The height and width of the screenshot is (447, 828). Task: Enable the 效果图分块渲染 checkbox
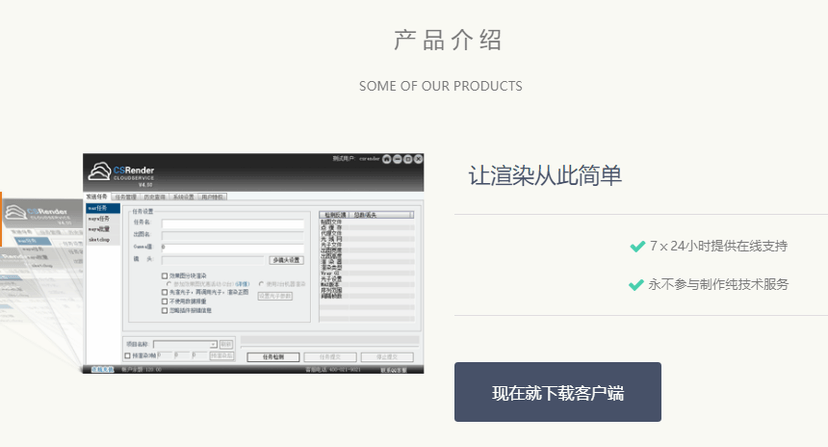click(165, 275)
